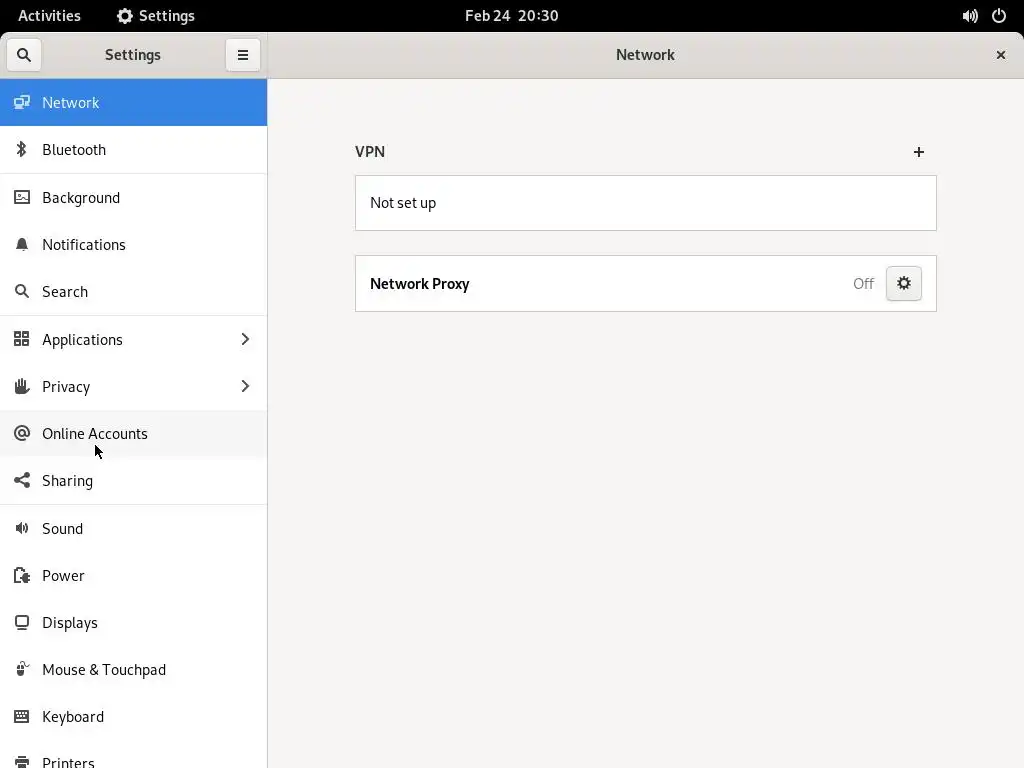Click the Network sidebar icon
This screenshot has width=1024, height=768.
(22, 102)
